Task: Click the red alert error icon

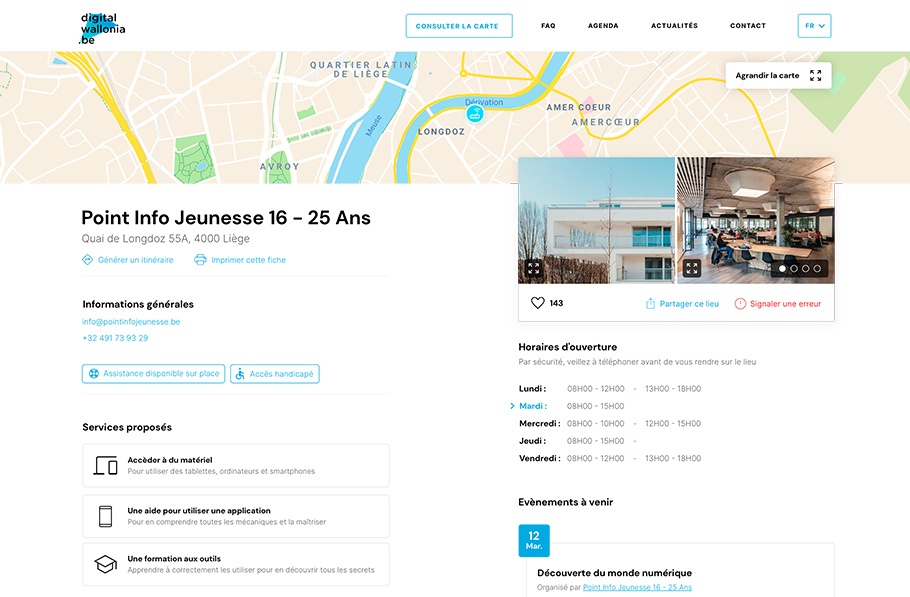Action: 740,303
